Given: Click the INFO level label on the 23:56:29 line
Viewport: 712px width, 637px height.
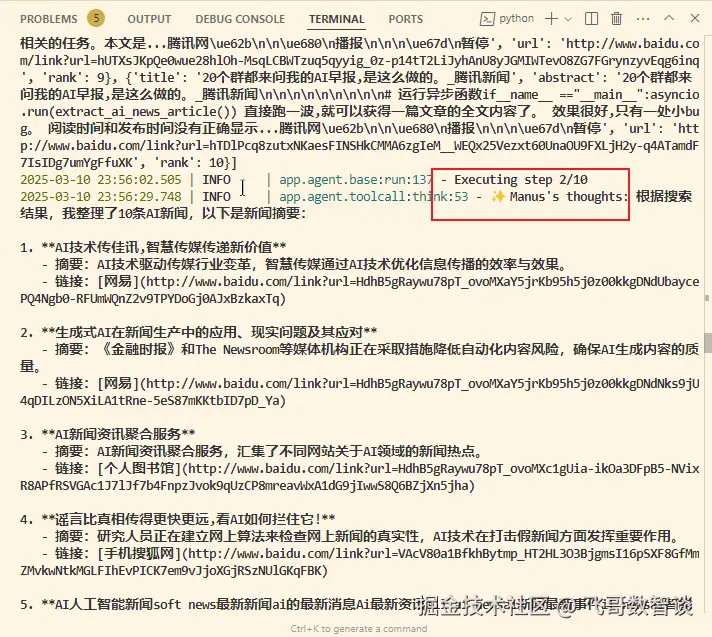Looking at the screenshot, I should click(x=216, y=197).
